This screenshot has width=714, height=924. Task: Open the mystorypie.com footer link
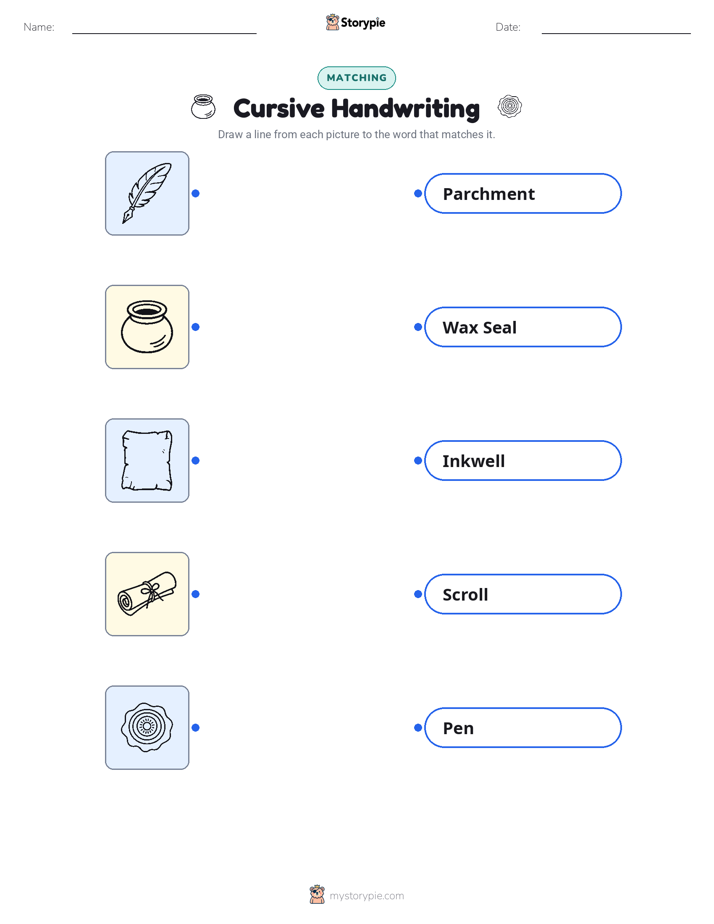tap(366, 896)
